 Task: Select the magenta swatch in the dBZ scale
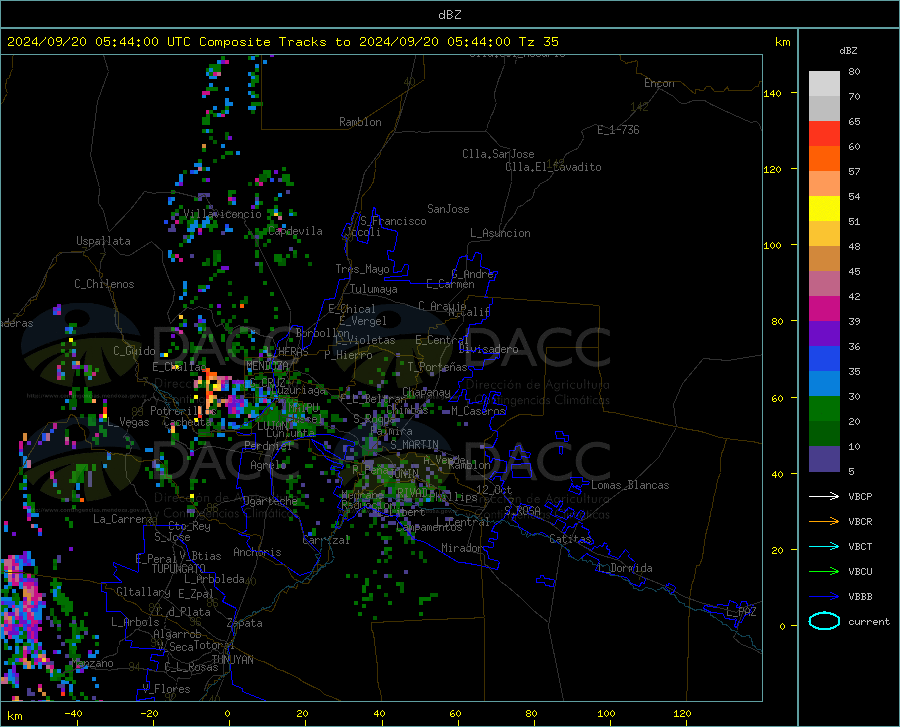pos(824,309)
